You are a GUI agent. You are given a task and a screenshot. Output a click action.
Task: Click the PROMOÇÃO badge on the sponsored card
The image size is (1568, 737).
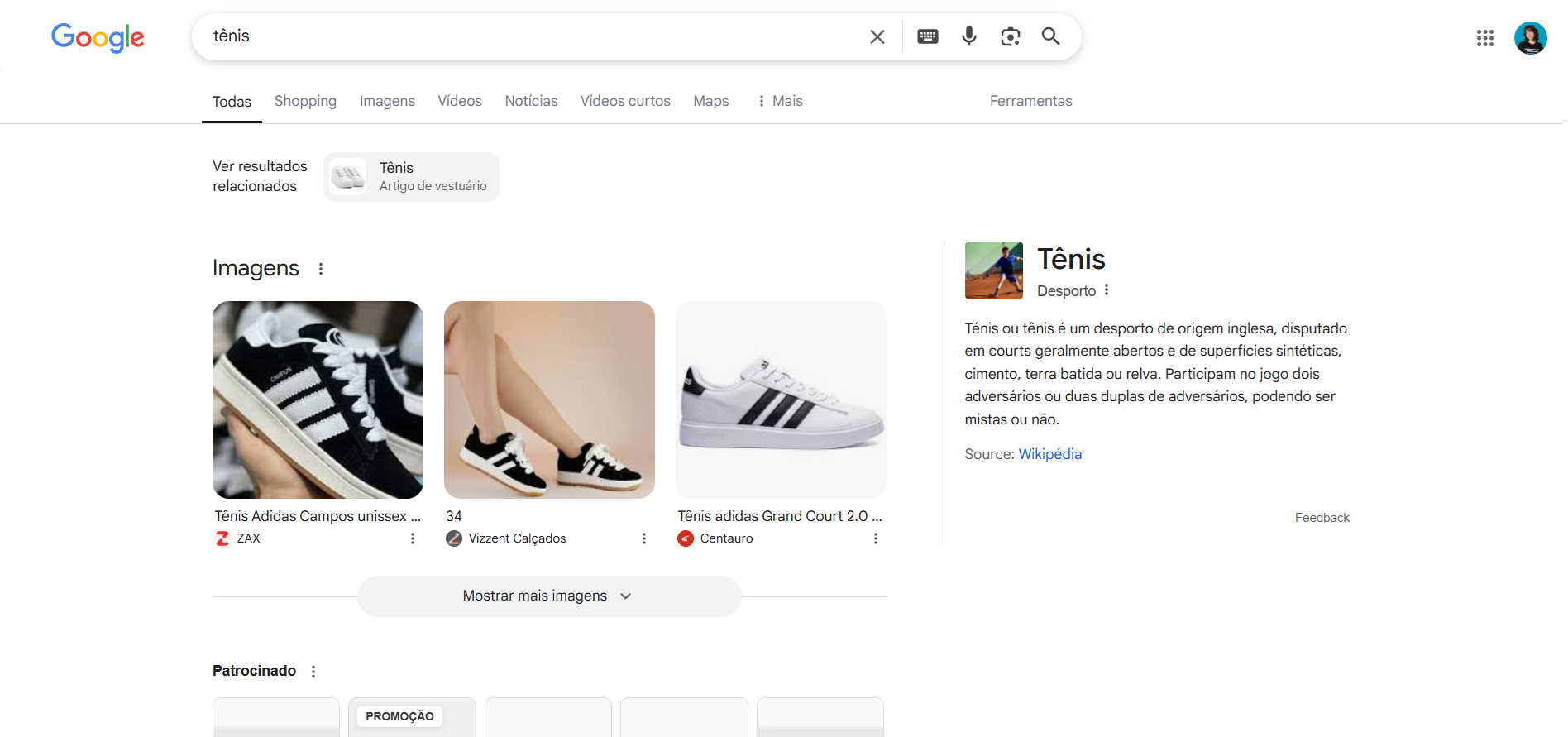click(399, 716)
